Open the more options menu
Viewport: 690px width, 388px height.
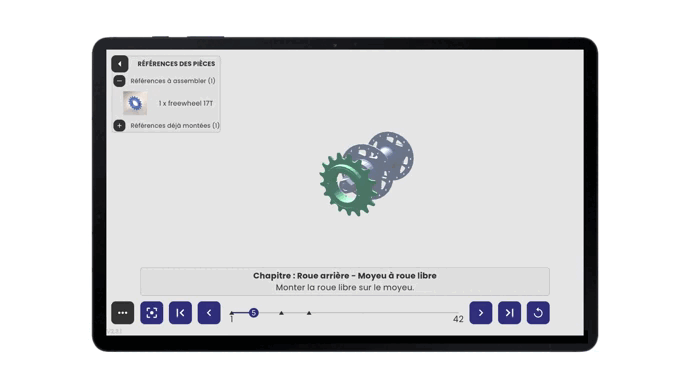coord(123,313)
